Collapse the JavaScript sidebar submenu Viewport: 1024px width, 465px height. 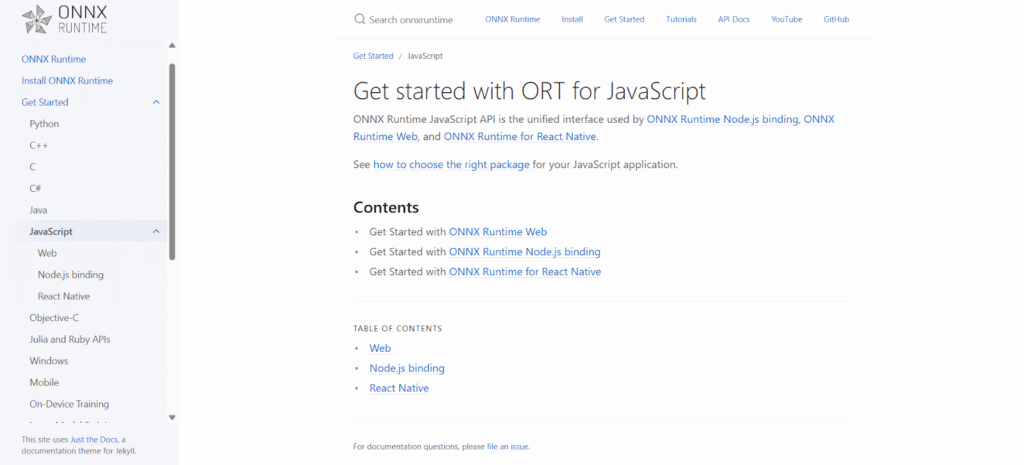(156, 232)
